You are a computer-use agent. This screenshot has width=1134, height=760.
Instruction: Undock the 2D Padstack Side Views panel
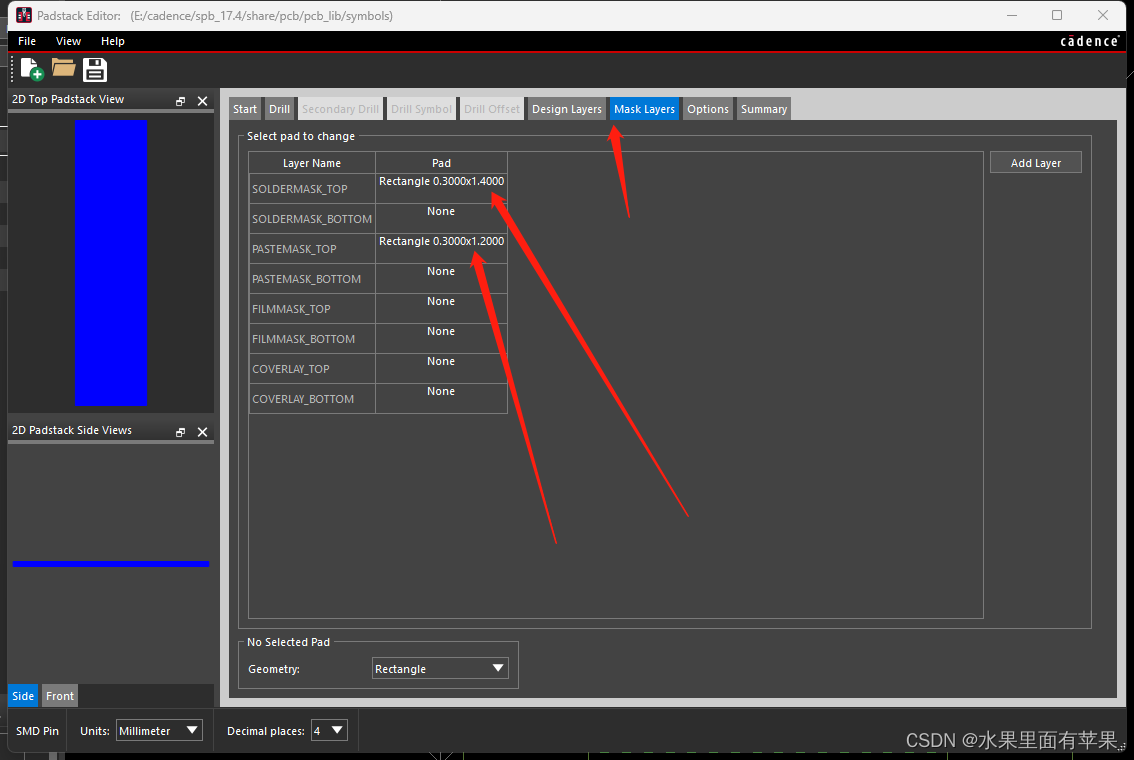(181, 432)
